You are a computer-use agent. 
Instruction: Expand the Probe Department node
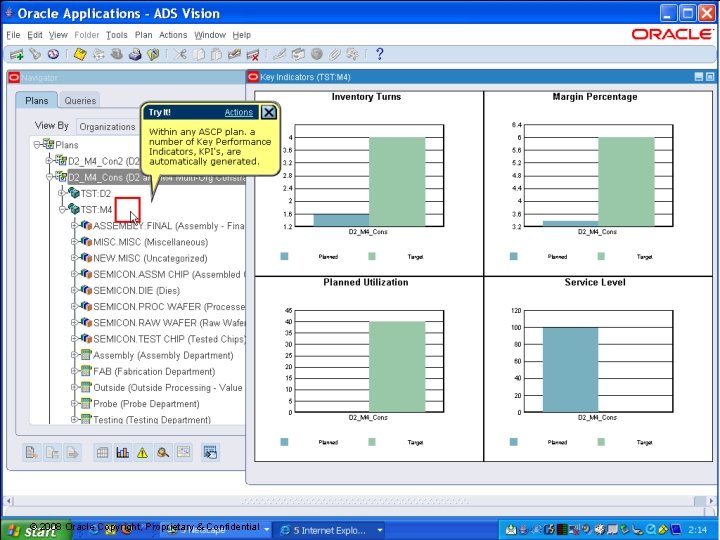pos(74,404)
